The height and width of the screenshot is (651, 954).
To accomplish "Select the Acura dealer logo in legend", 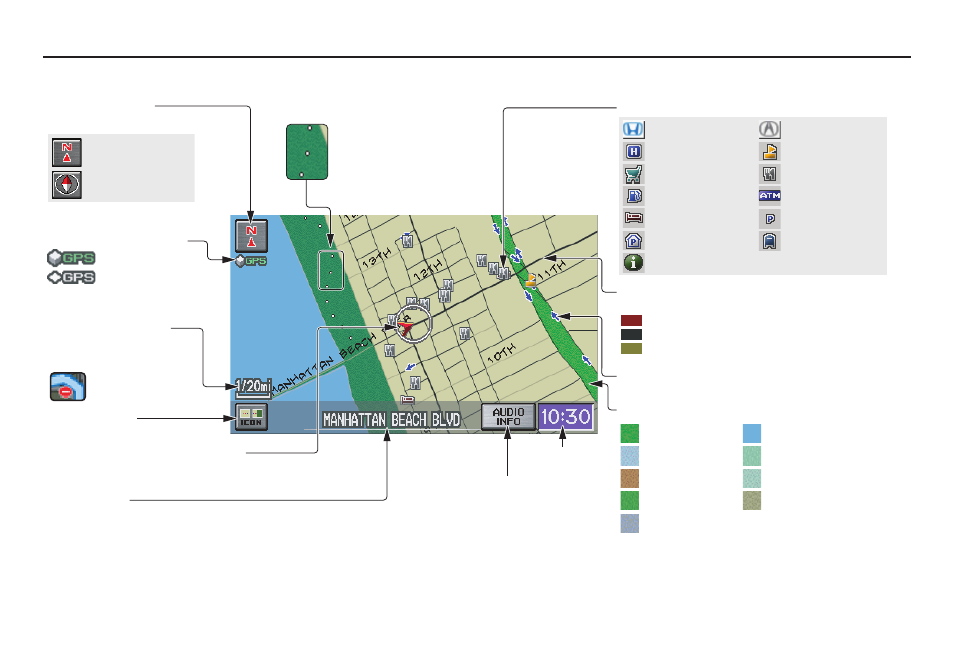I will [770, 129].
